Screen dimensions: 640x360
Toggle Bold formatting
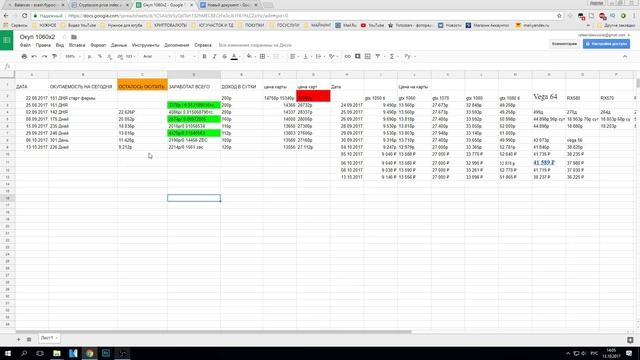(x=204, y=56)
